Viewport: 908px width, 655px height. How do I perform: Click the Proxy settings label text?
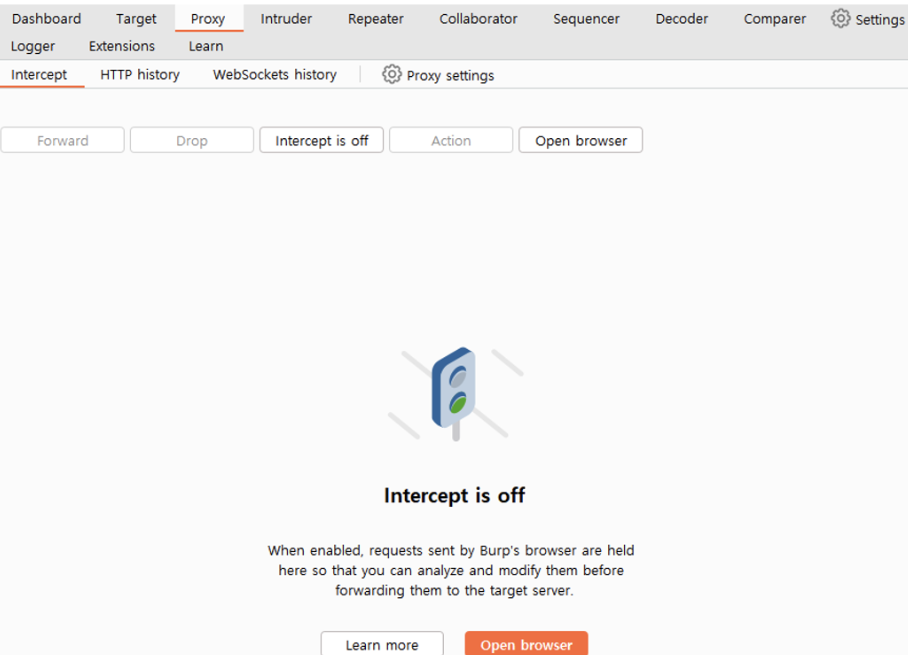point(451,75)
